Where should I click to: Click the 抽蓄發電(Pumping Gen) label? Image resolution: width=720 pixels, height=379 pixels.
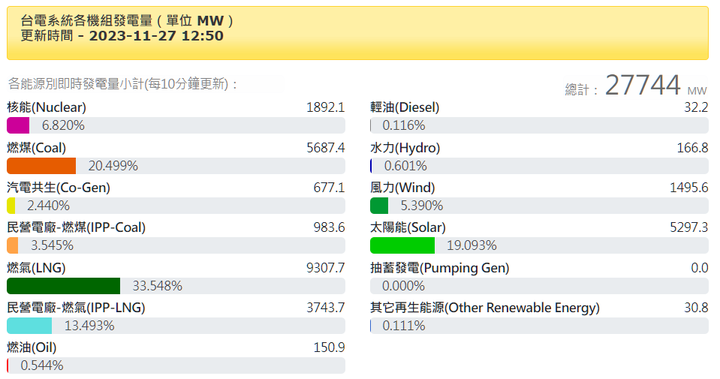(440, 268)
